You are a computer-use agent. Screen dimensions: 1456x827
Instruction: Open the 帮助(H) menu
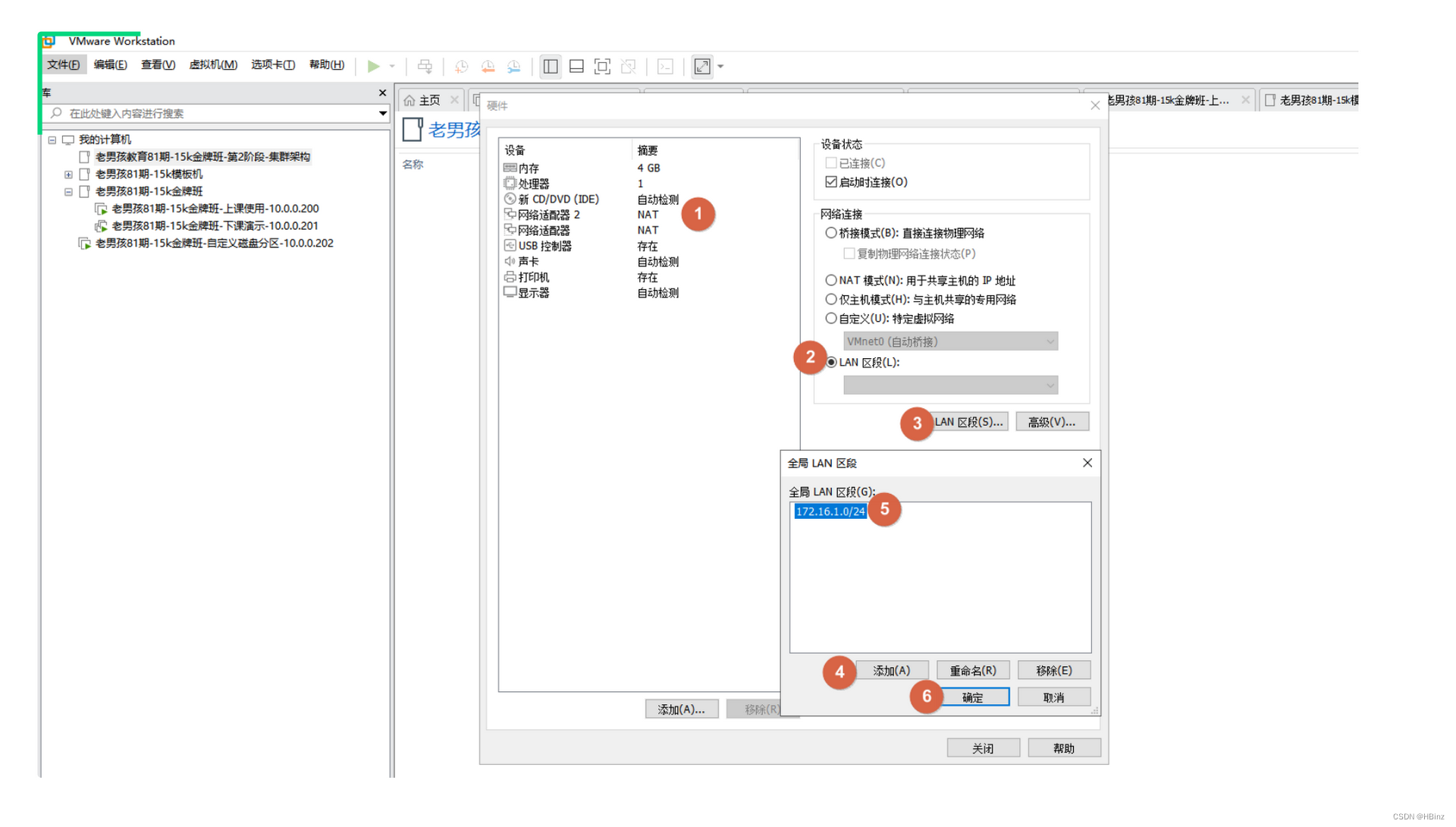click(x=327, y=64)
